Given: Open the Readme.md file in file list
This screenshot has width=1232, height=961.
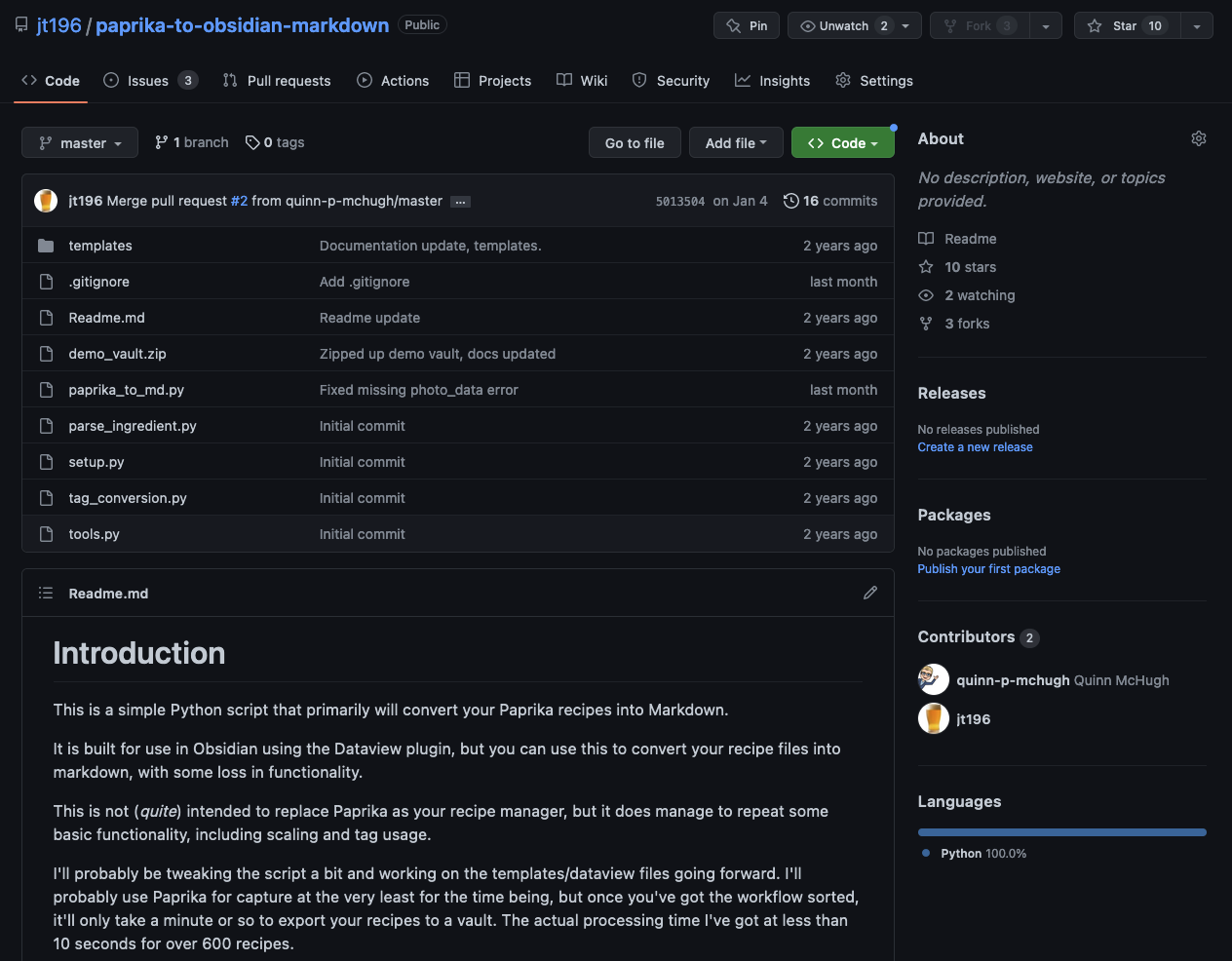Looking at the screenshot, I should (x=107, y=318).
